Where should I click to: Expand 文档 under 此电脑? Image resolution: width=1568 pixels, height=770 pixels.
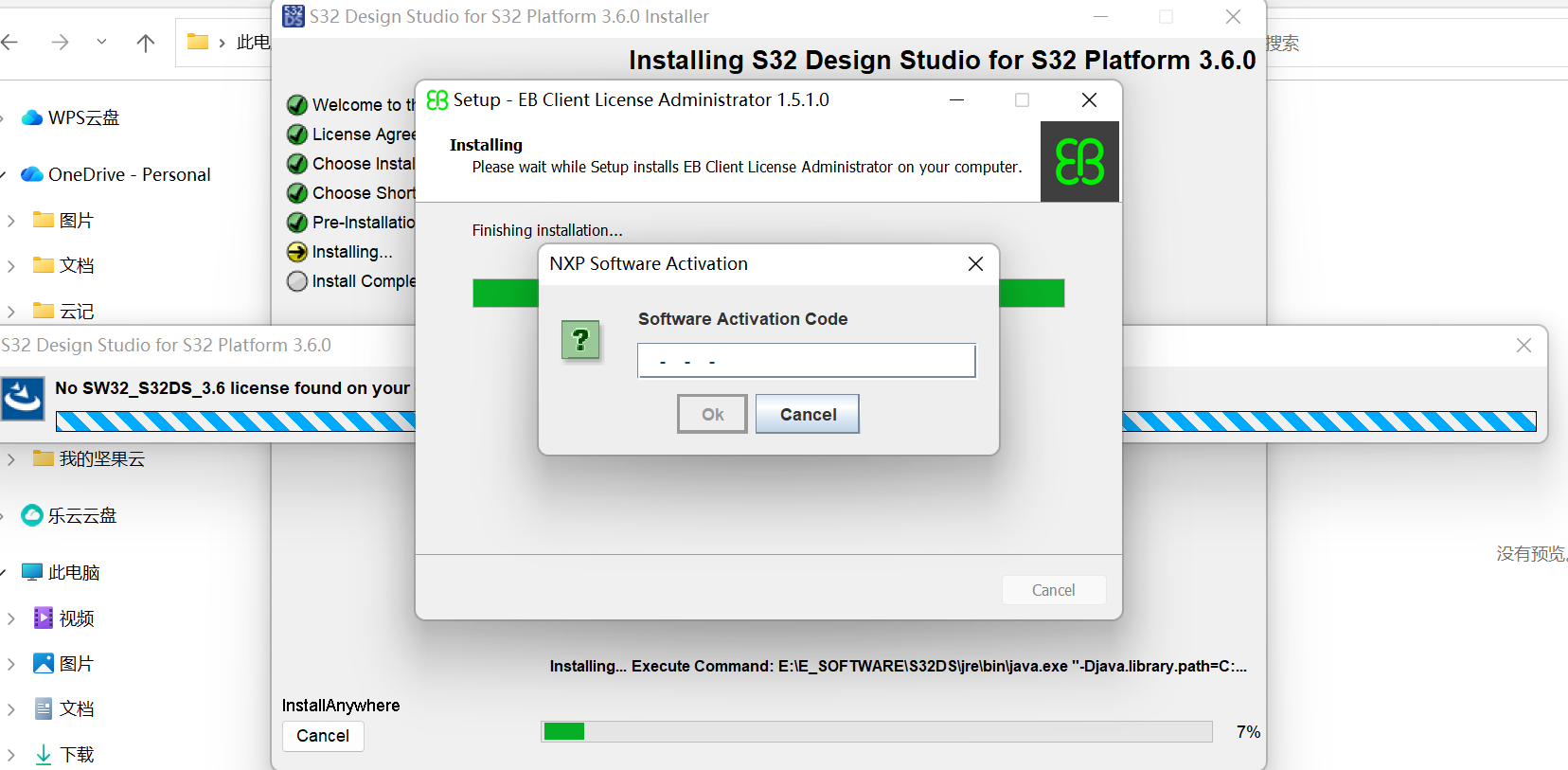(10, 709)
